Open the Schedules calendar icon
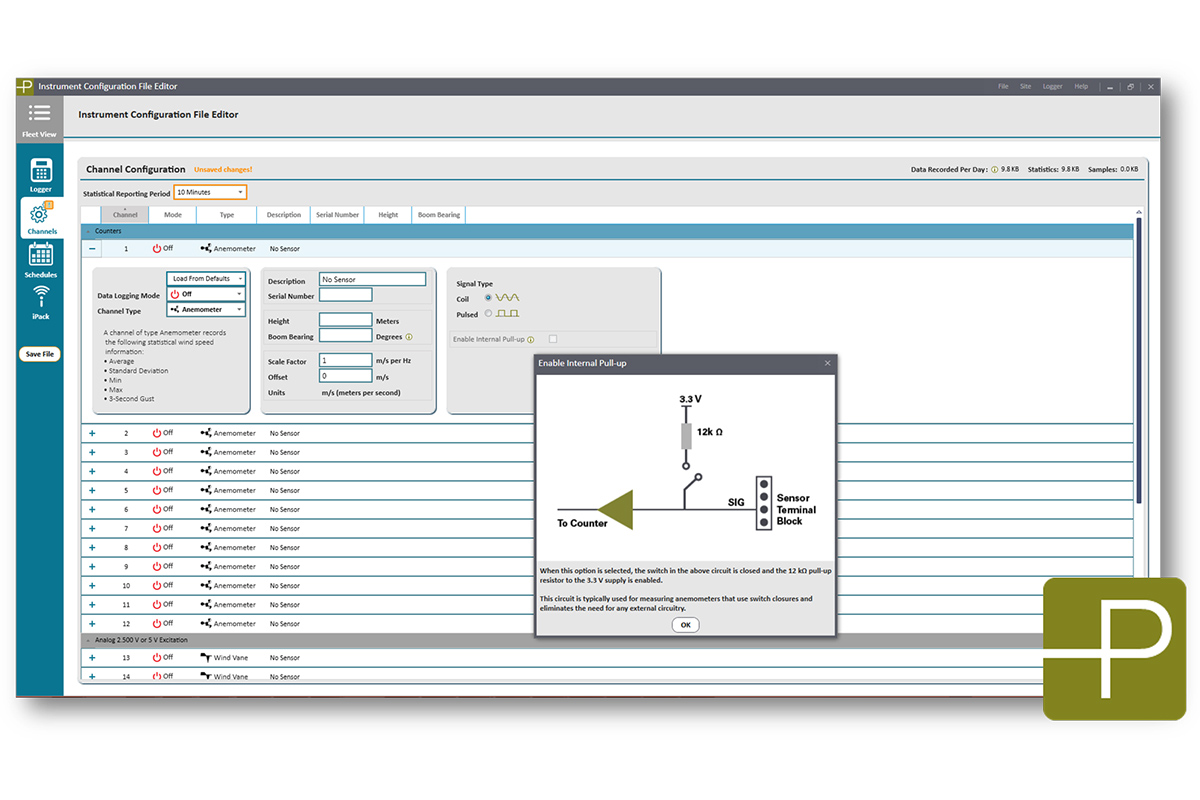This screenshot has height=800, width=1200. pos(40,256)
